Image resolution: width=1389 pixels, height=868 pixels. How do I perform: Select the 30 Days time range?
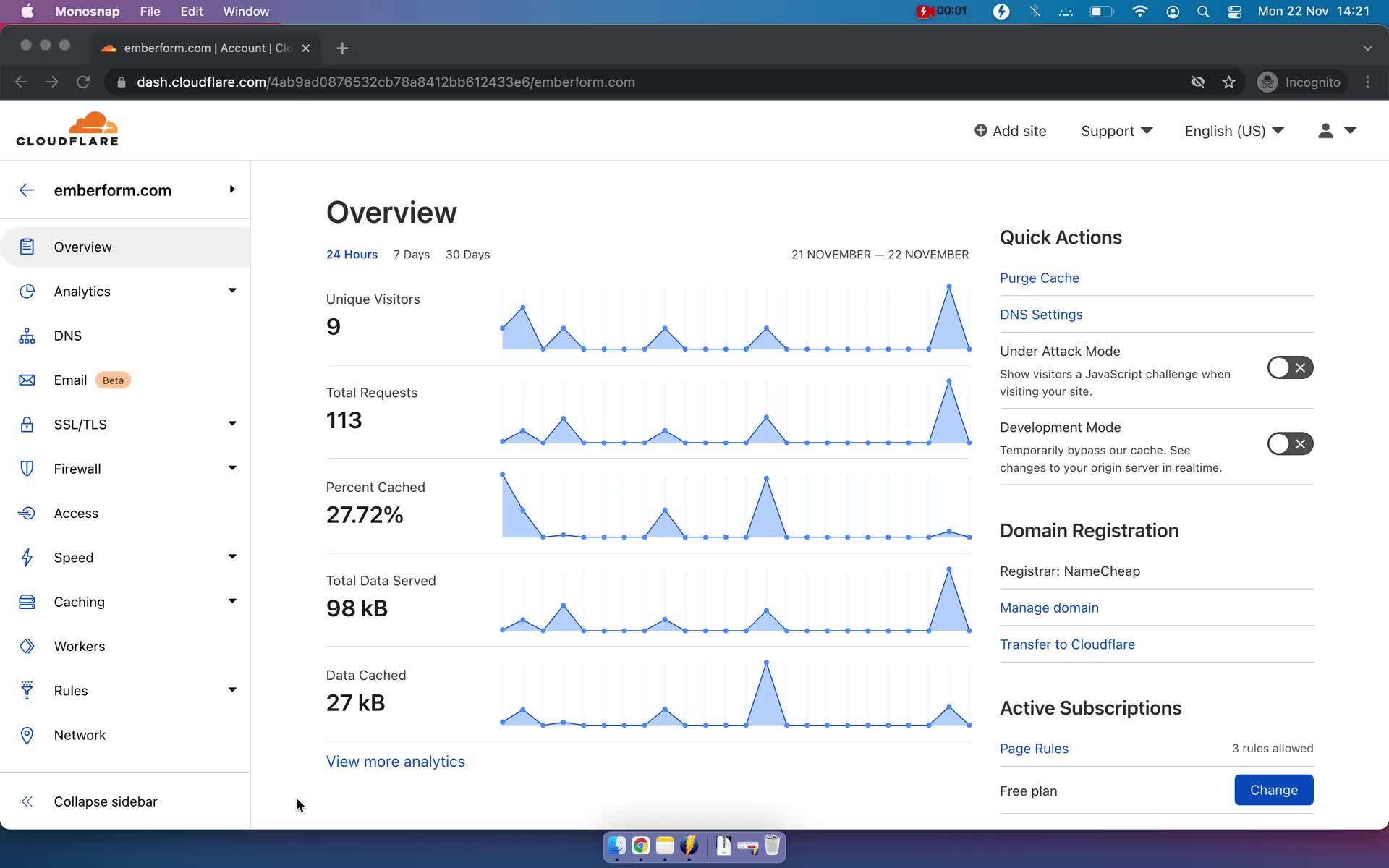(467, 255)
